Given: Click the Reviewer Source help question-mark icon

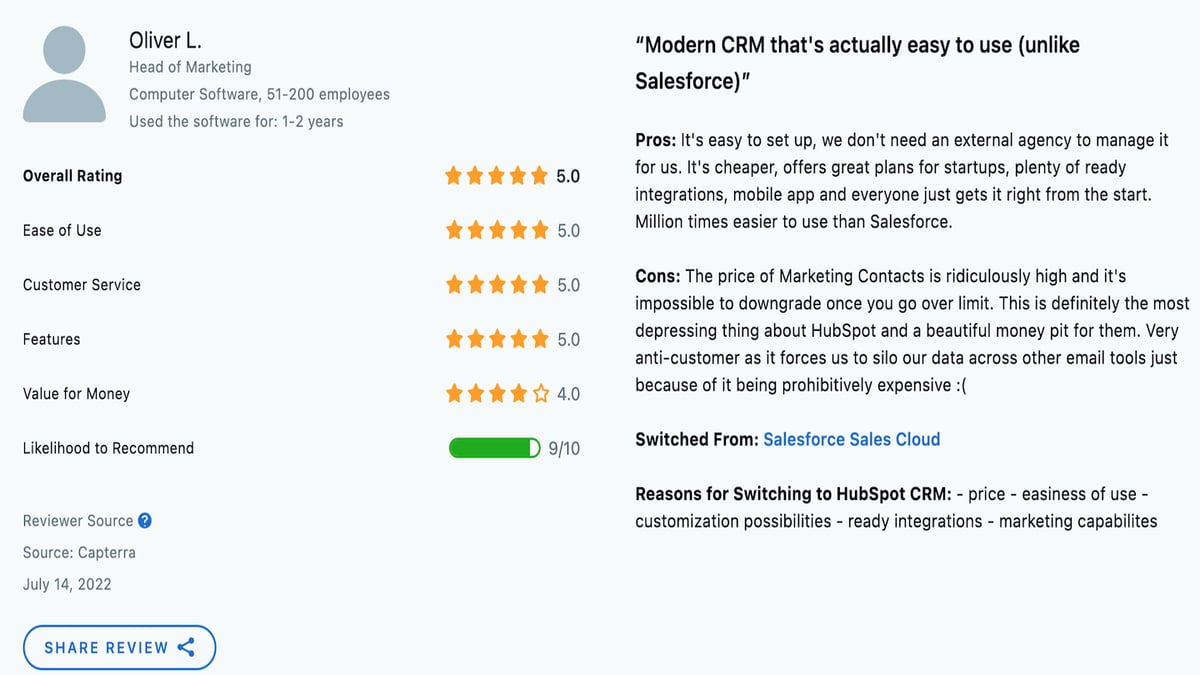Looking at the screenshot, I should 145,521.
